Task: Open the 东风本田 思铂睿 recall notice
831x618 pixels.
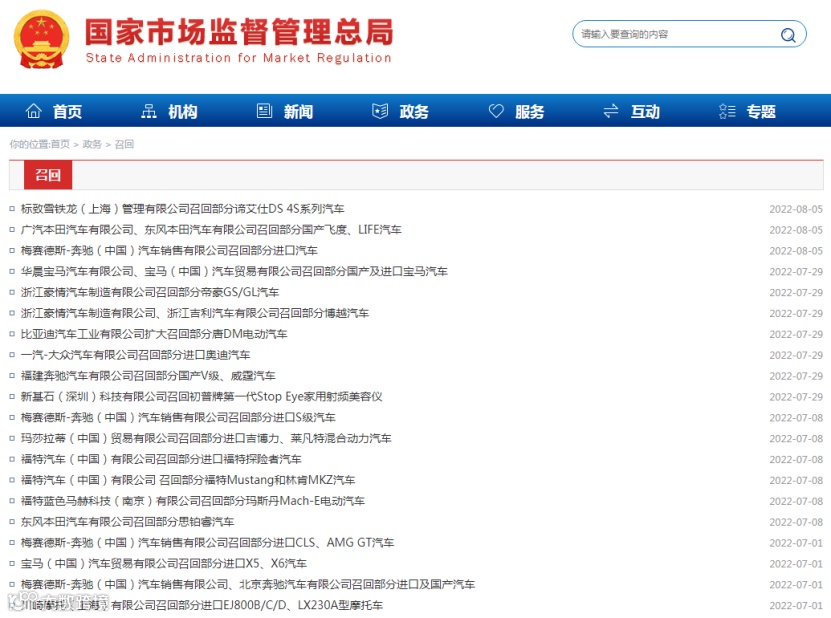Action: (127, 522)
